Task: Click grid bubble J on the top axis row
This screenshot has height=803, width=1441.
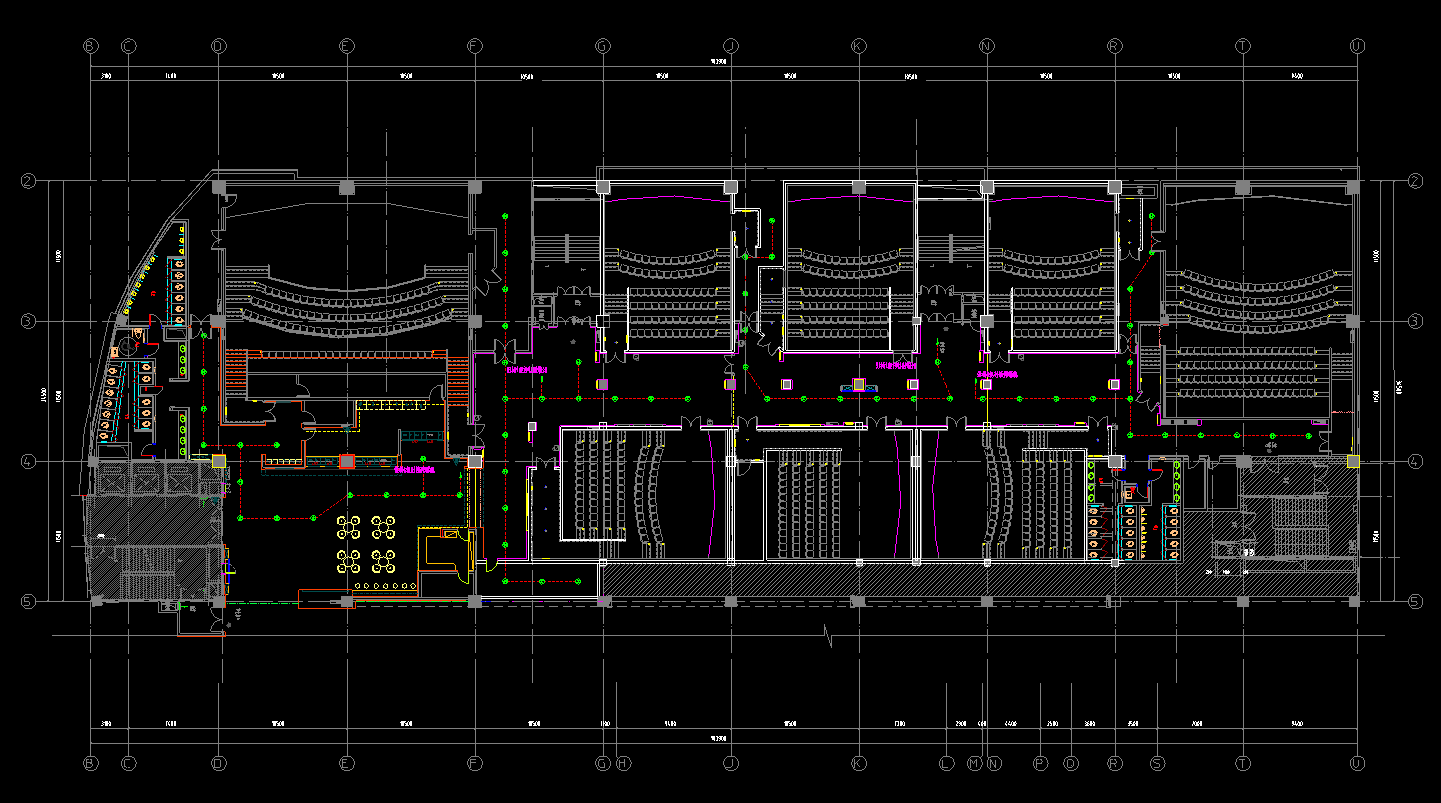Action: click(731, 46)
